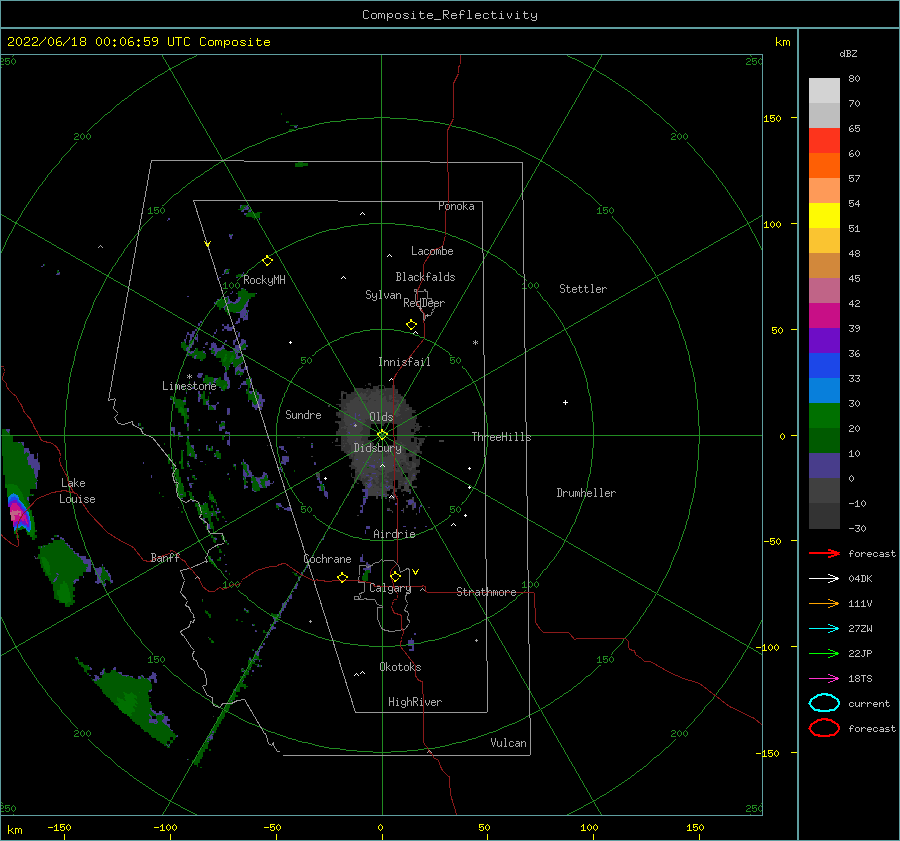Image resolution: width=900 pixels, height=841 pixels.
Task: Click the Olds town label
Action: 381,417
